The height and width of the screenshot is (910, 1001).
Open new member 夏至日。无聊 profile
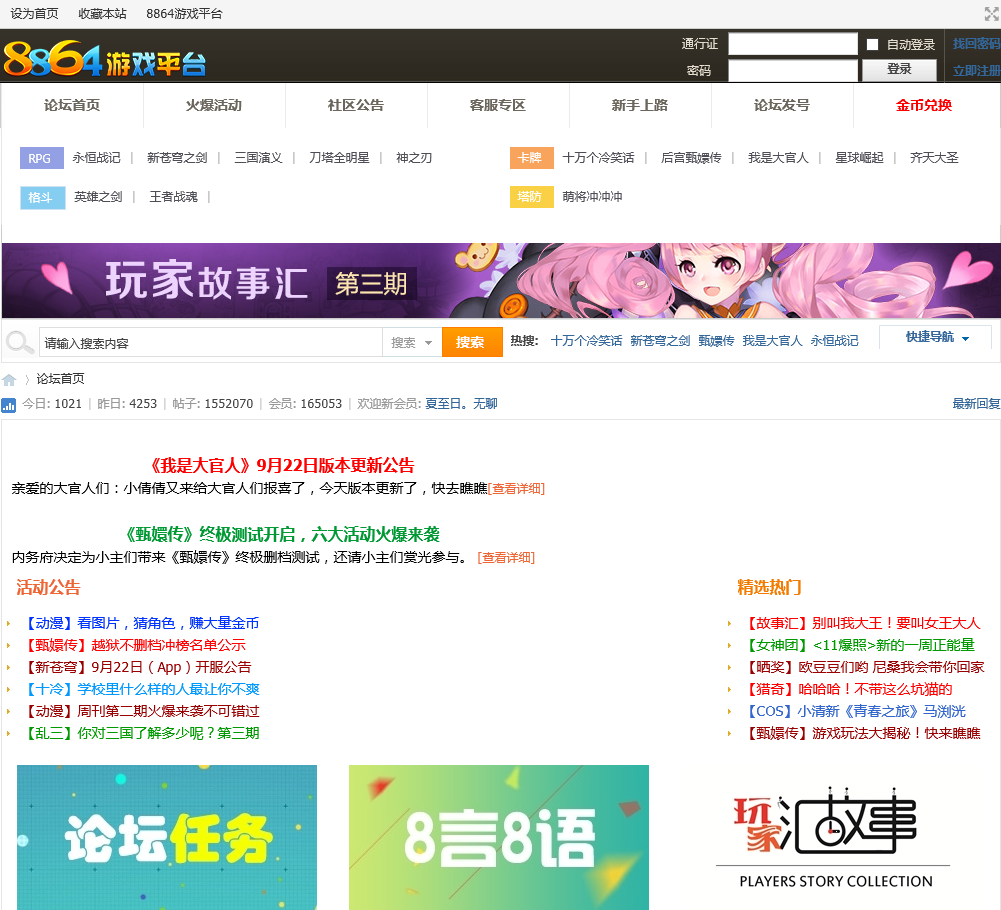pyautogui.click(x=461, y=404)
